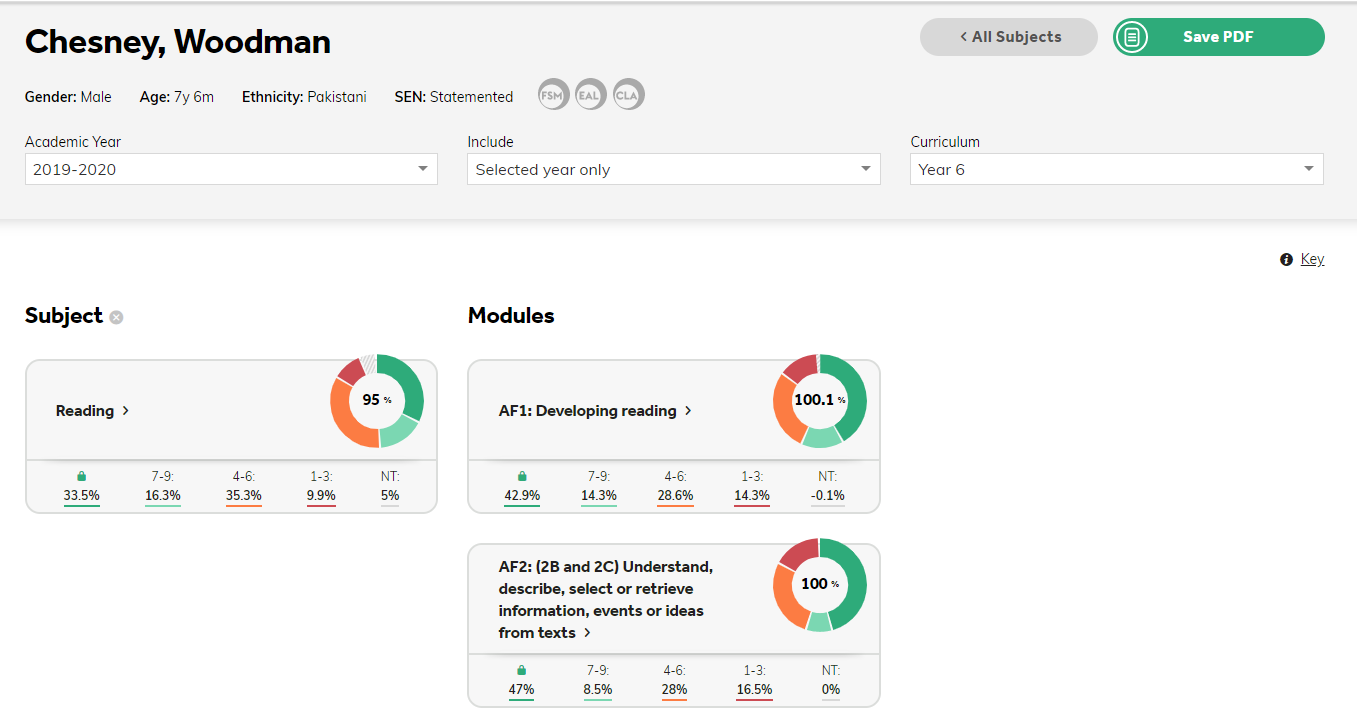Go back to All Subjects
This screenshot has width=1357, height=713.
click(1009, 37)
